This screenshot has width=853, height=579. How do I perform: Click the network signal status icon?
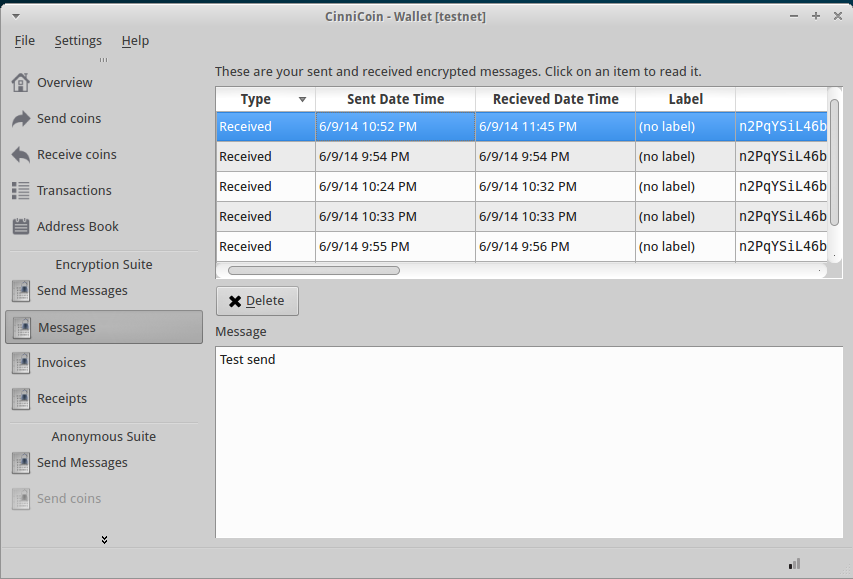click(x=794, y=563)
